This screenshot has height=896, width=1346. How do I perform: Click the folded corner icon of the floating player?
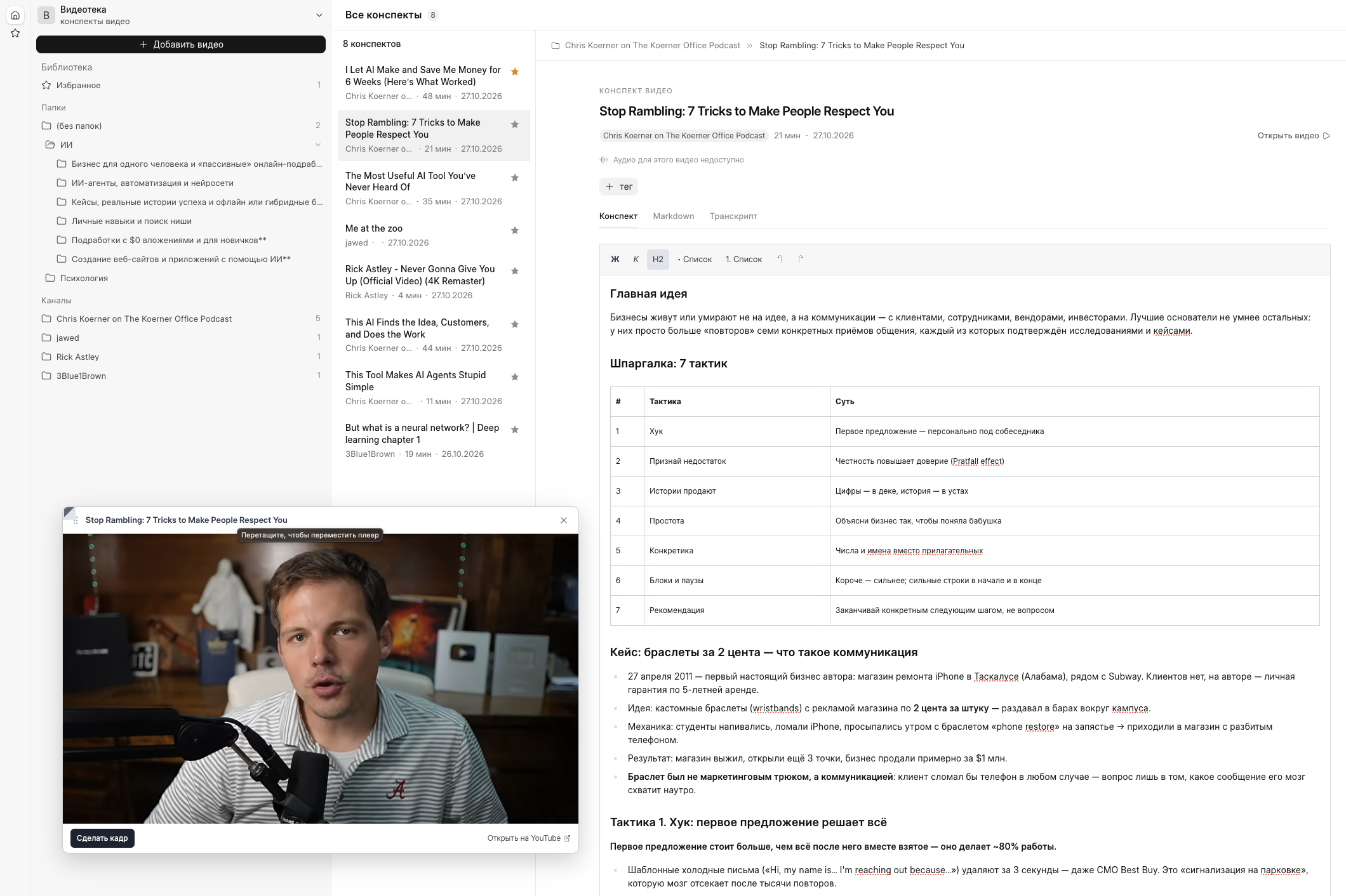pos(69,513)
